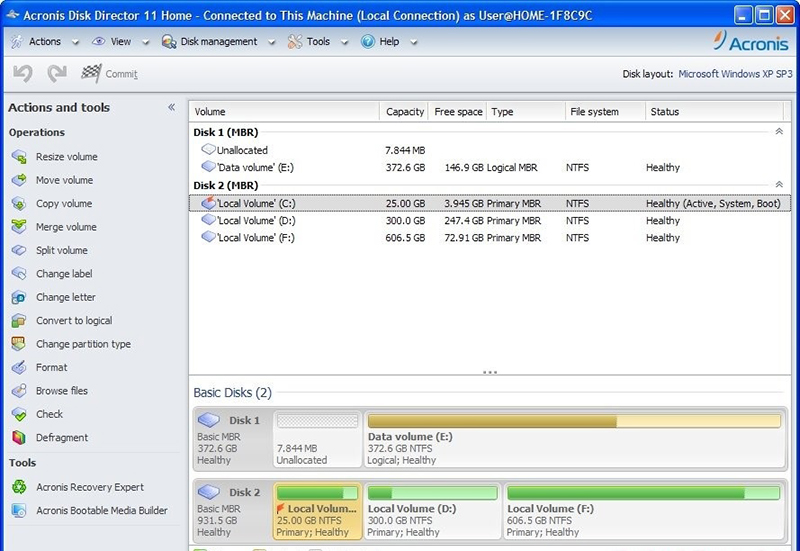Click the Unallocated volume icon in list
Screen dimensions: 800x551
208,149
